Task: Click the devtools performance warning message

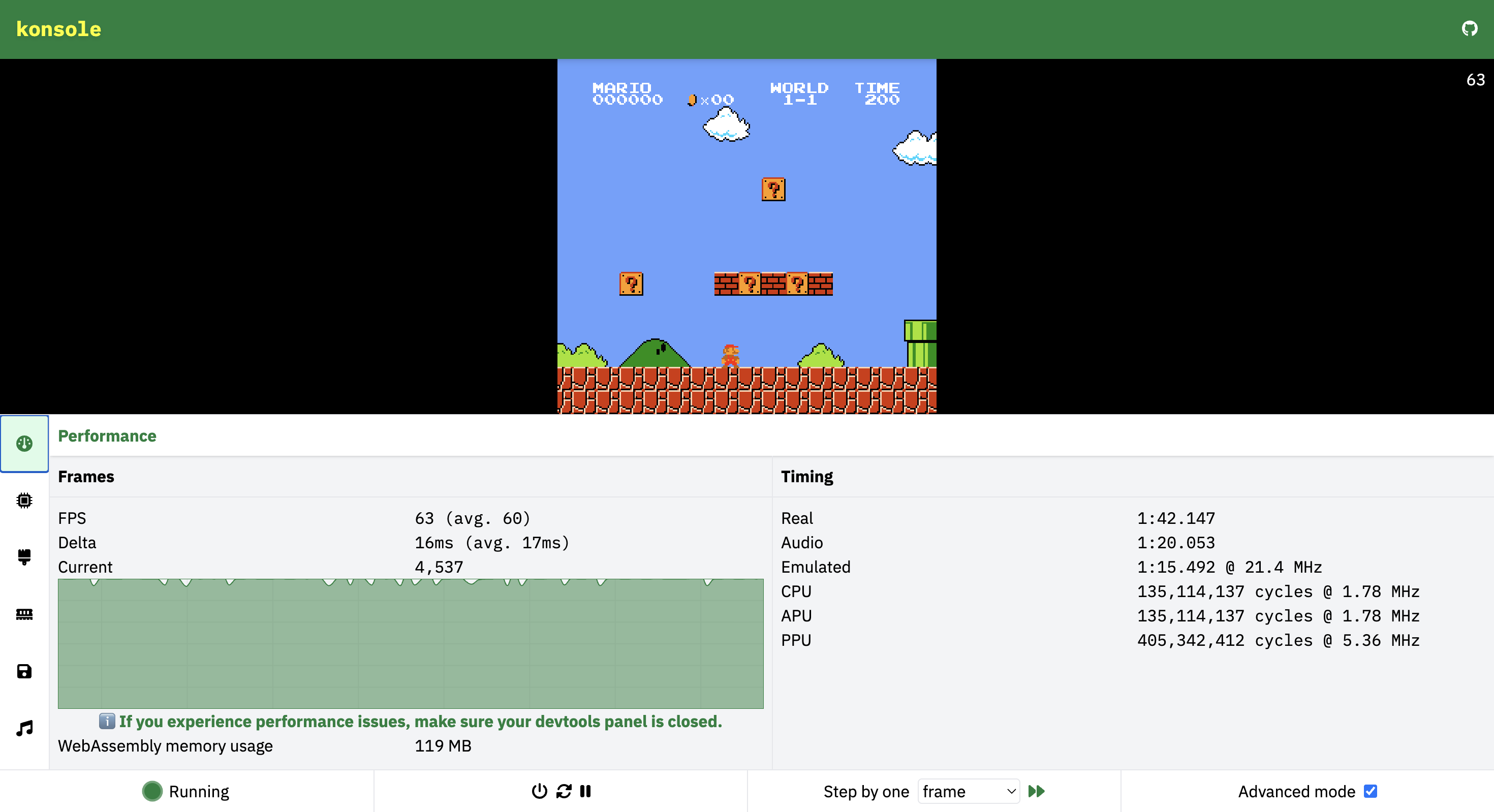Action: [x=411, y=721]
